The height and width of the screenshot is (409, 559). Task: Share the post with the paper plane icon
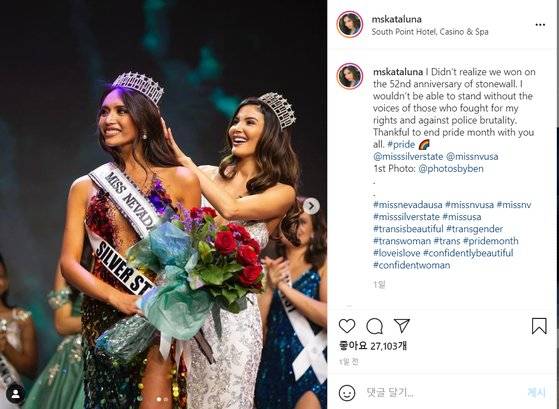[402, 326]
